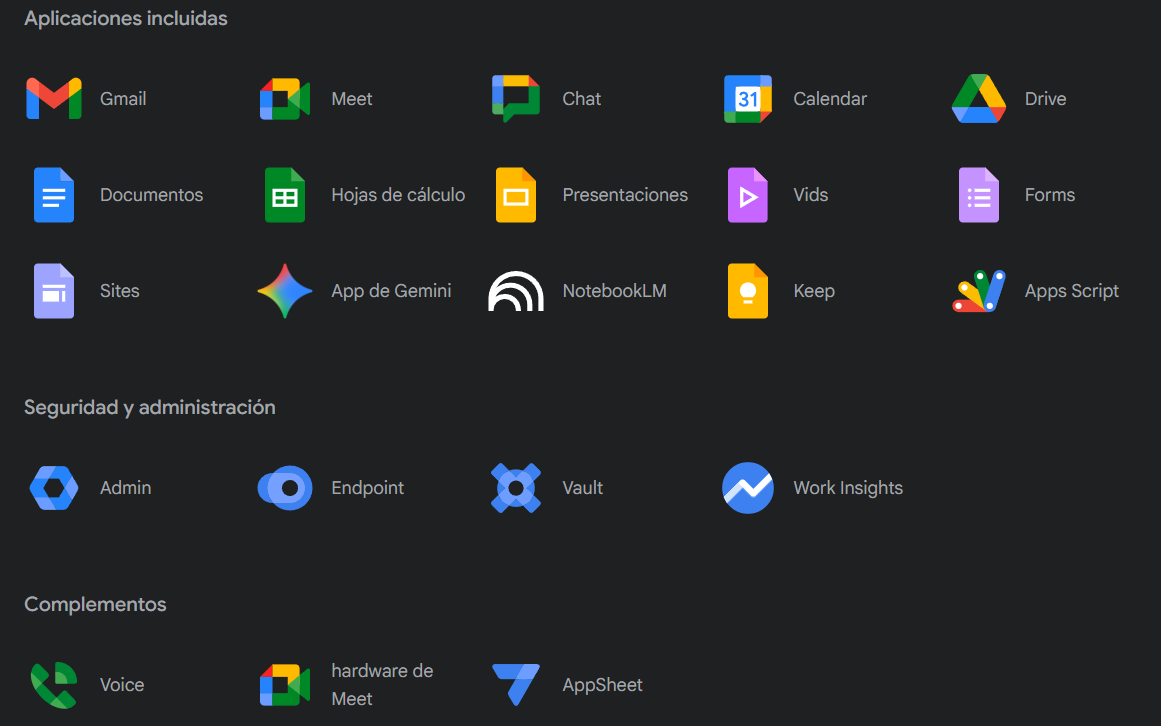Open the Chat text label
1161x726 pixels.
point(581,98)
